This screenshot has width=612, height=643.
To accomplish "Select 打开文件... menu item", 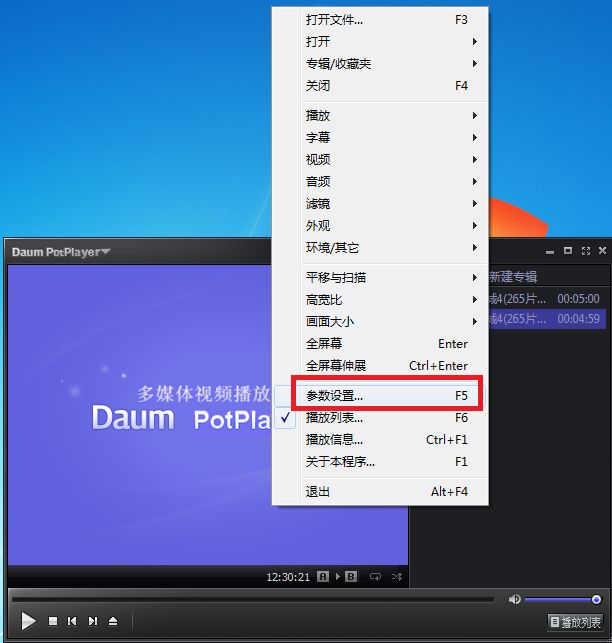I will pyautogui.click(x=380, y=20).
